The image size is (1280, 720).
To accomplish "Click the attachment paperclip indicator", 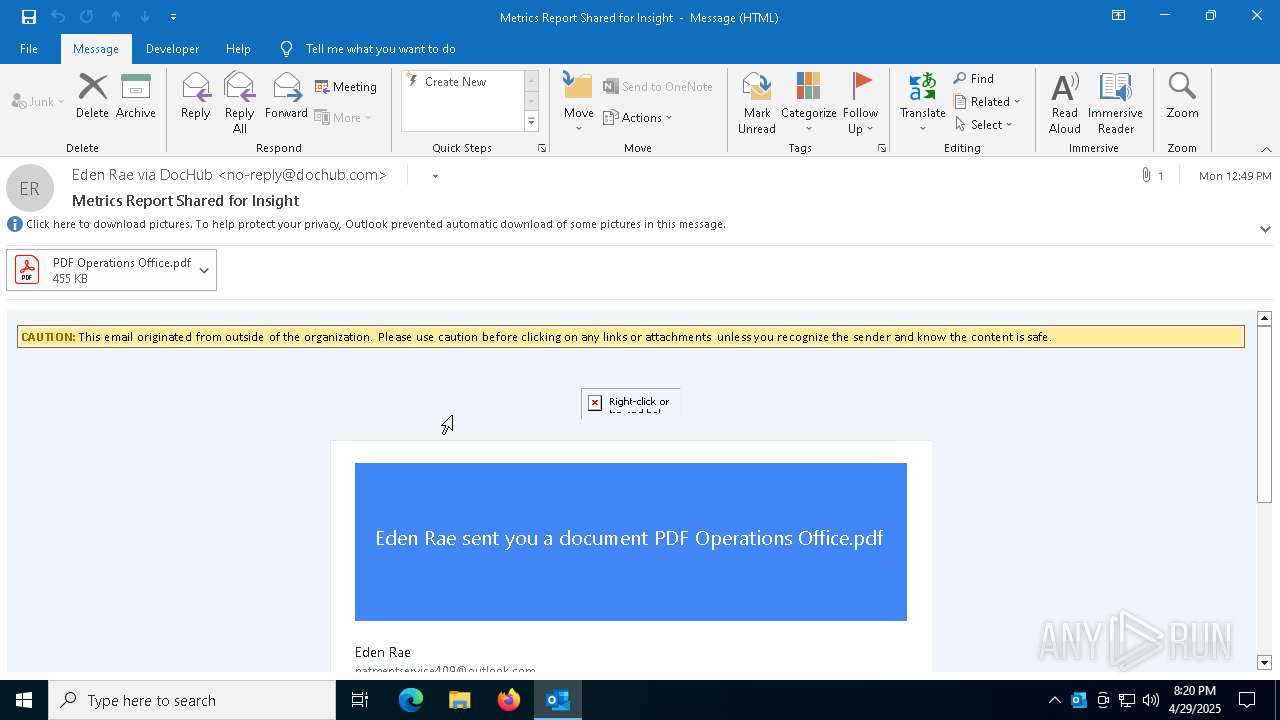I will (1152, 175).
